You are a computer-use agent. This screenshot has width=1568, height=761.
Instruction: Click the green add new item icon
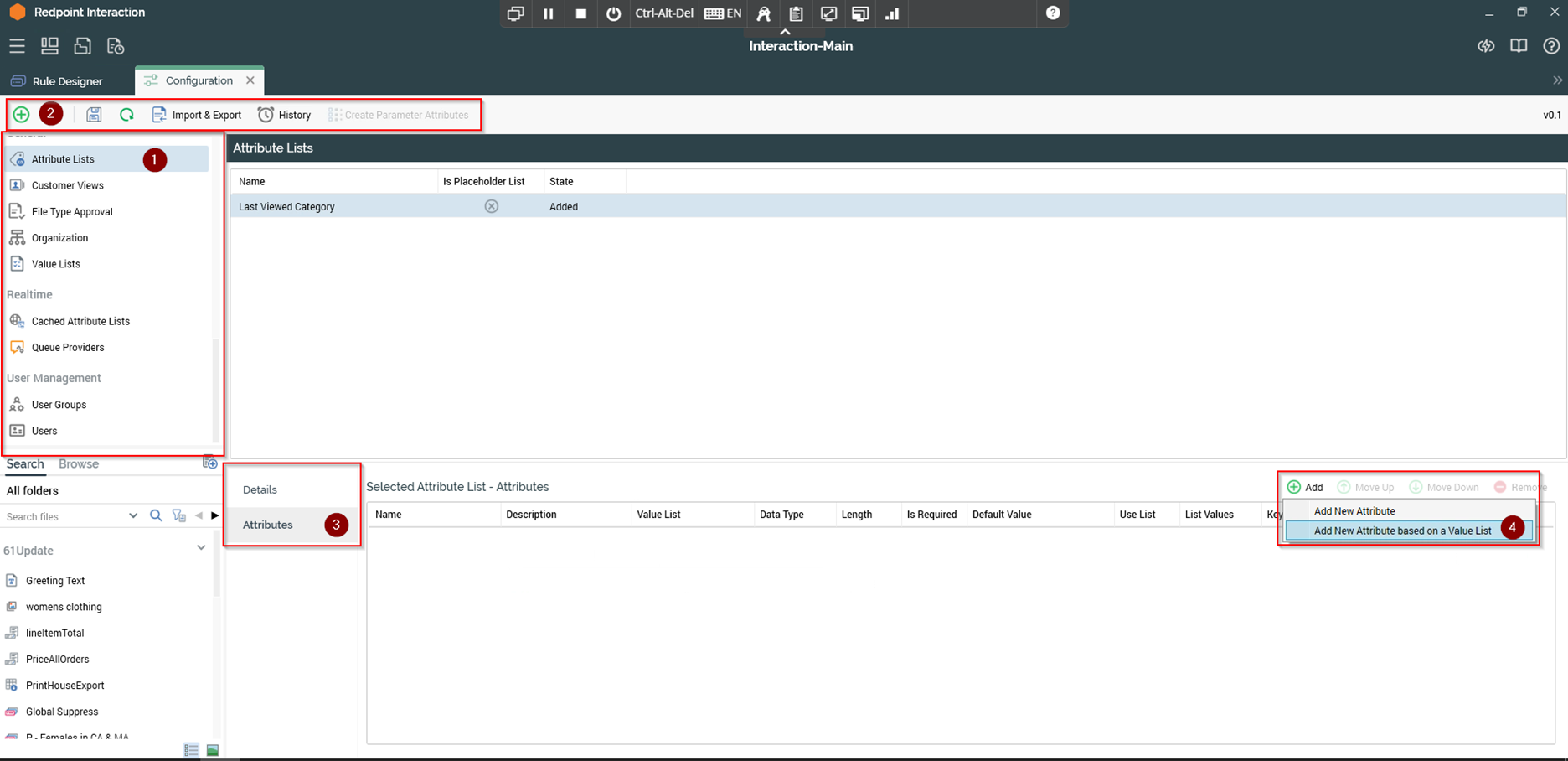pyautogui.click(x=22, y=115)
